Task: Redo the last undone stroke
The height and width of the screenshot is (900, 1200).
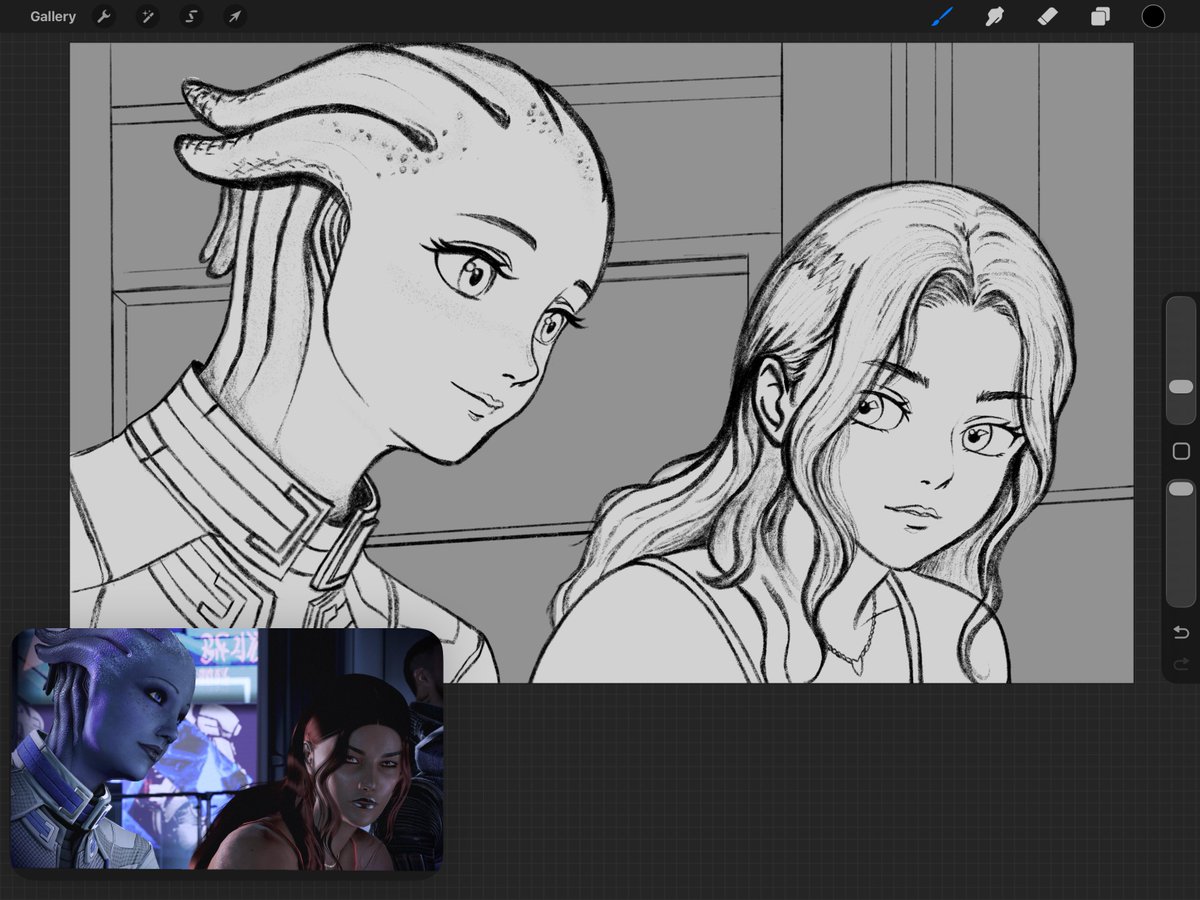Action: click(1181, 665)
